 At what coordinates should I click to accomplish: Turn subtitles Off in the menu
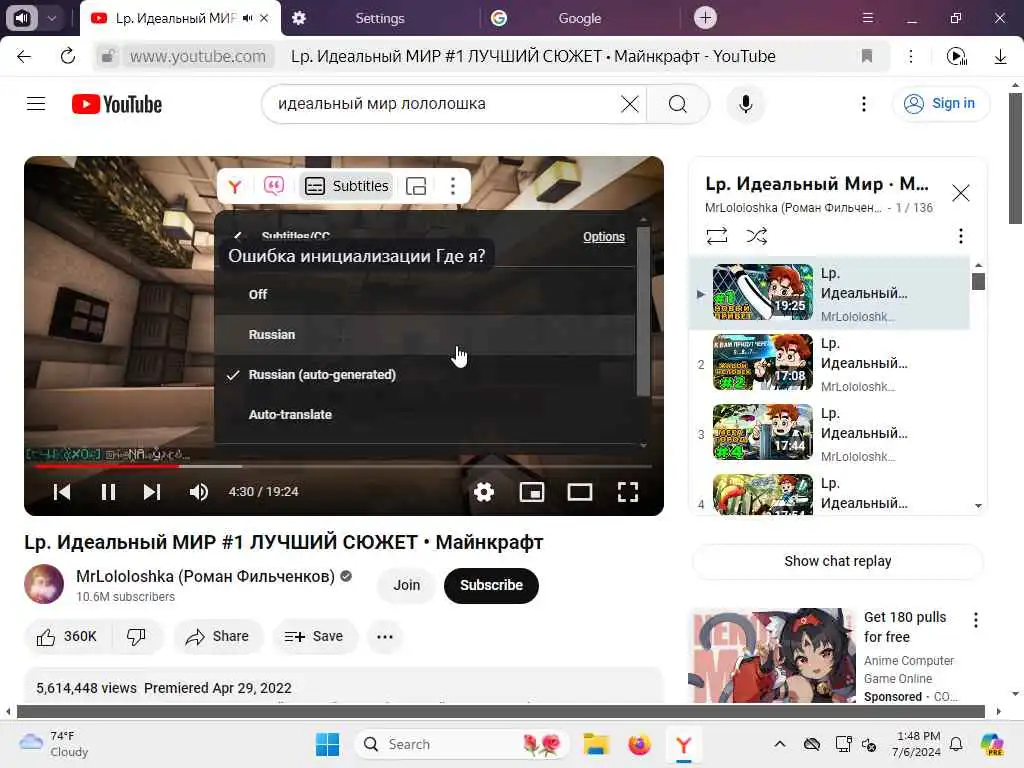[424, 295]
